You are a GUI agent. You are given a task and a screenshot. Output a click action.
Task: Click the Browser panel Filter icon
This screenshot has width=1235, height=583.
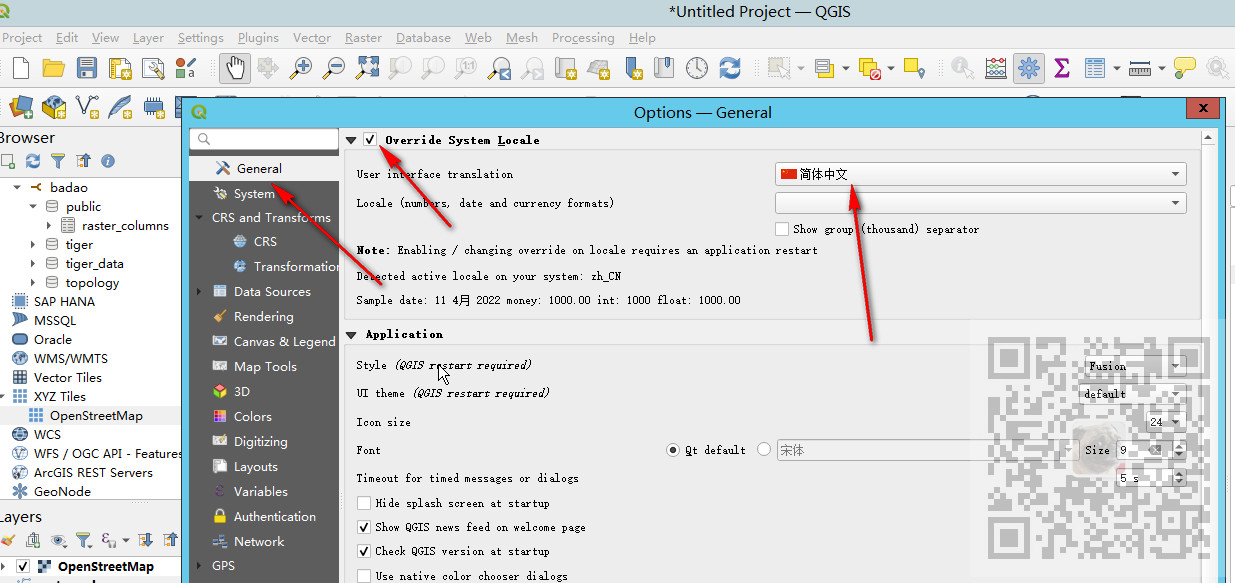tap(58, 161)
